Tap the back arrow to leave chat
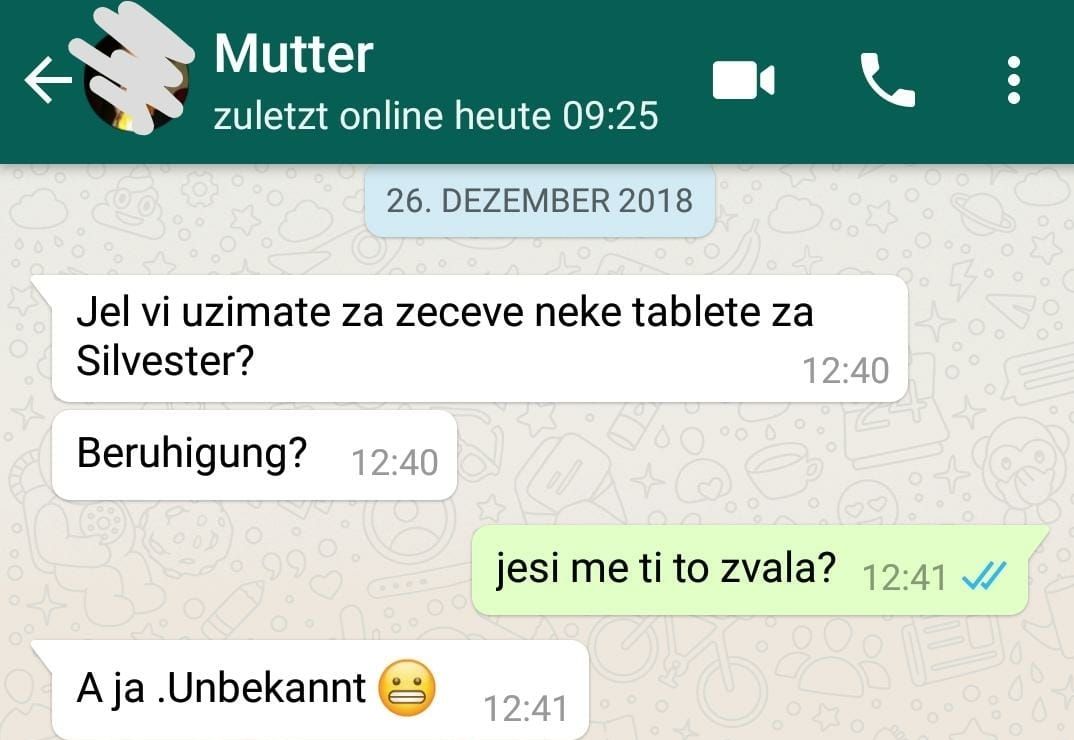This screenshot has width=1074, height=740. tap(48, 80)
